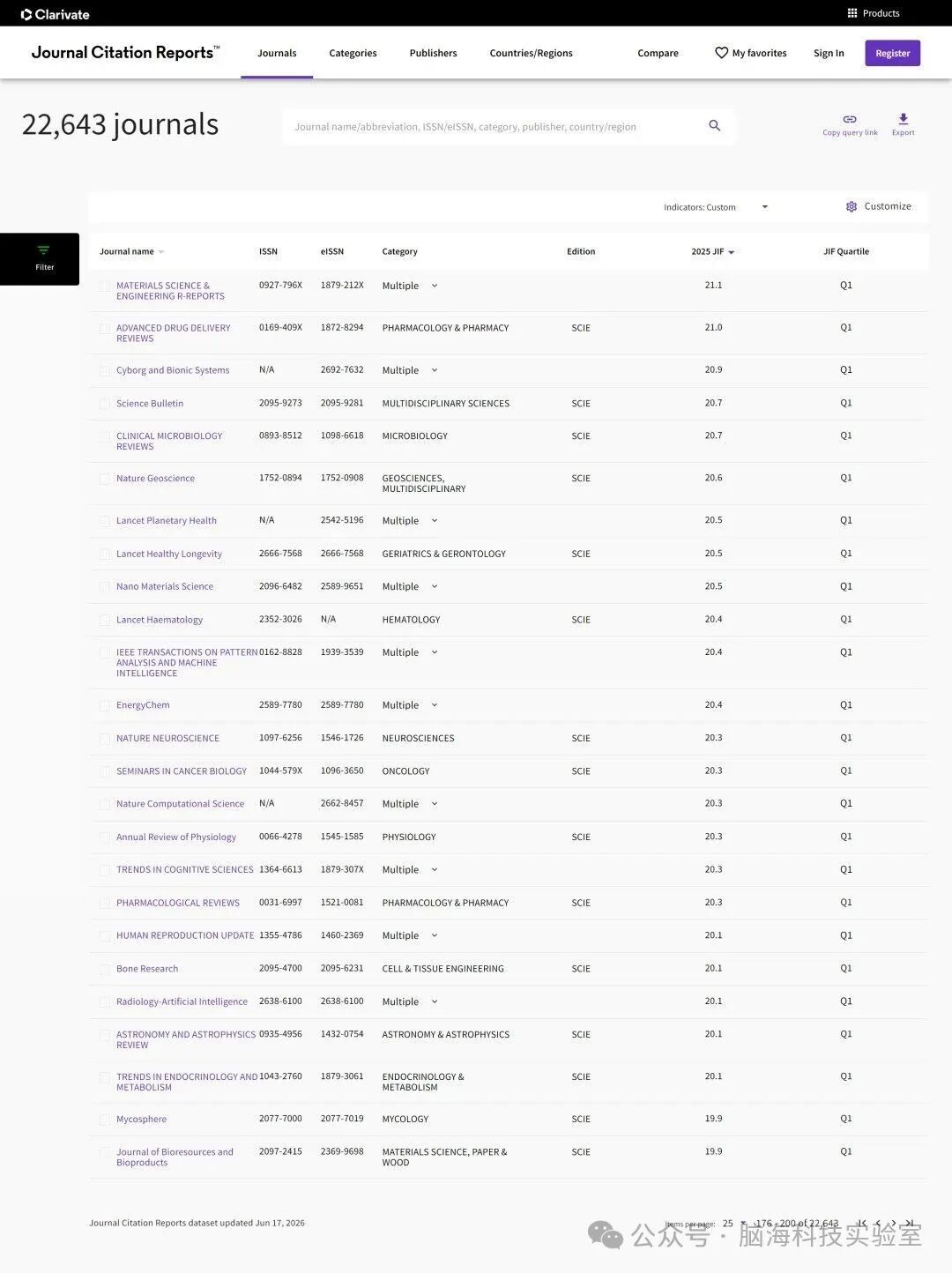Expand Multiple categories for IEEE Transactions on Pattern Analysis
This screenshot has height=1273, width=952.
(x=435, y=652)
